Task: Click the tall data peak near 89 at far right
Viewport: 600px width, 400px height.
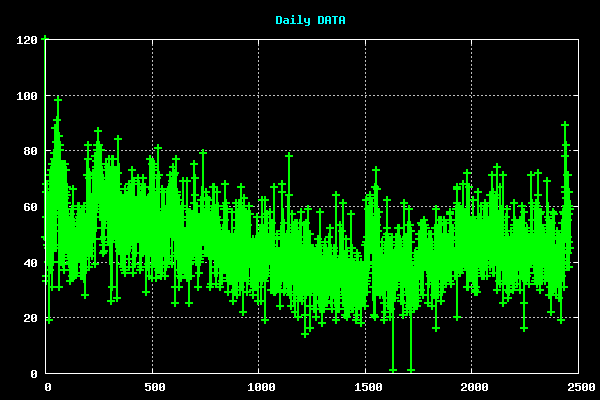Action: (x=564, y=125)
